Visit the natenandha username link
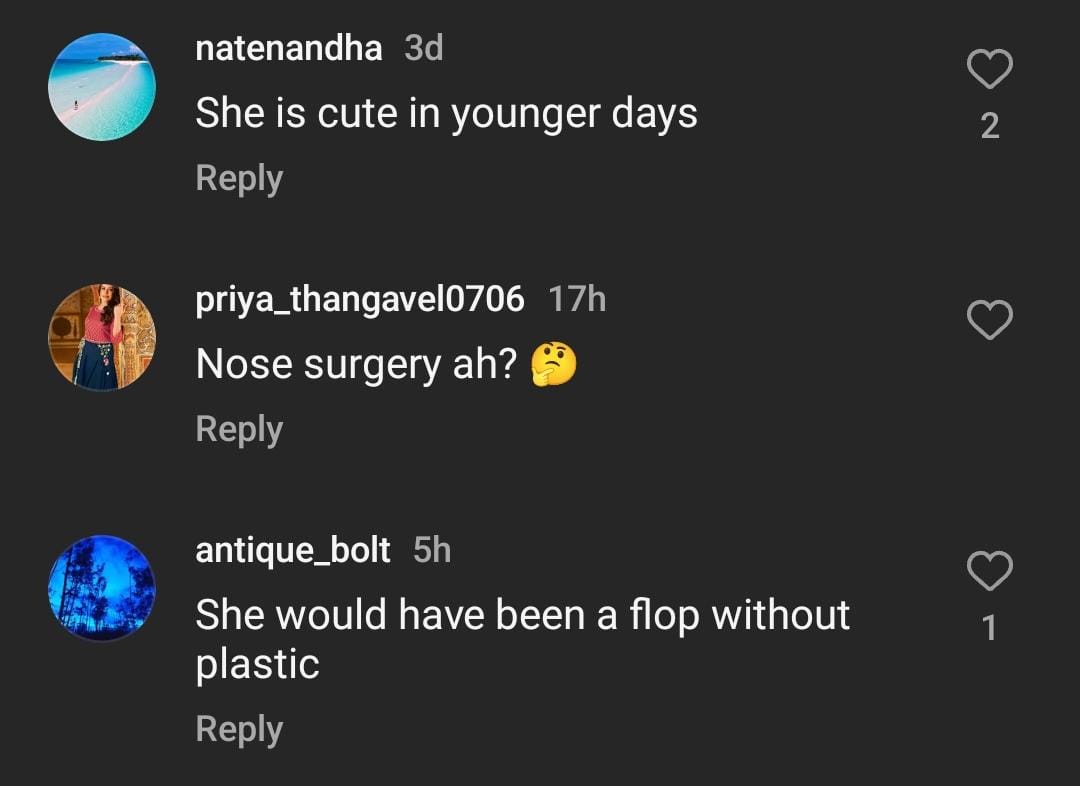Screen dimensions: 1080x786 click(289, 48)
